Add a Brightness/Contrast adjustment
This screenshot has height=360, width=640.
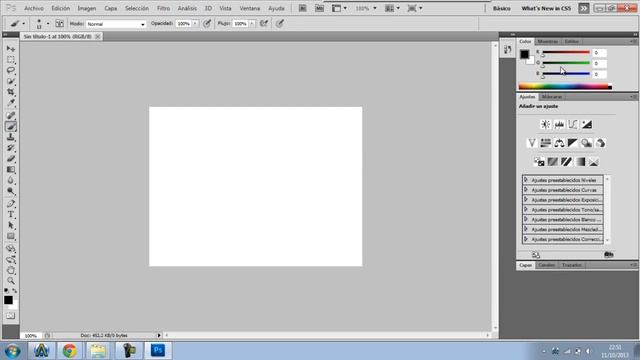[x=545, y=124]
